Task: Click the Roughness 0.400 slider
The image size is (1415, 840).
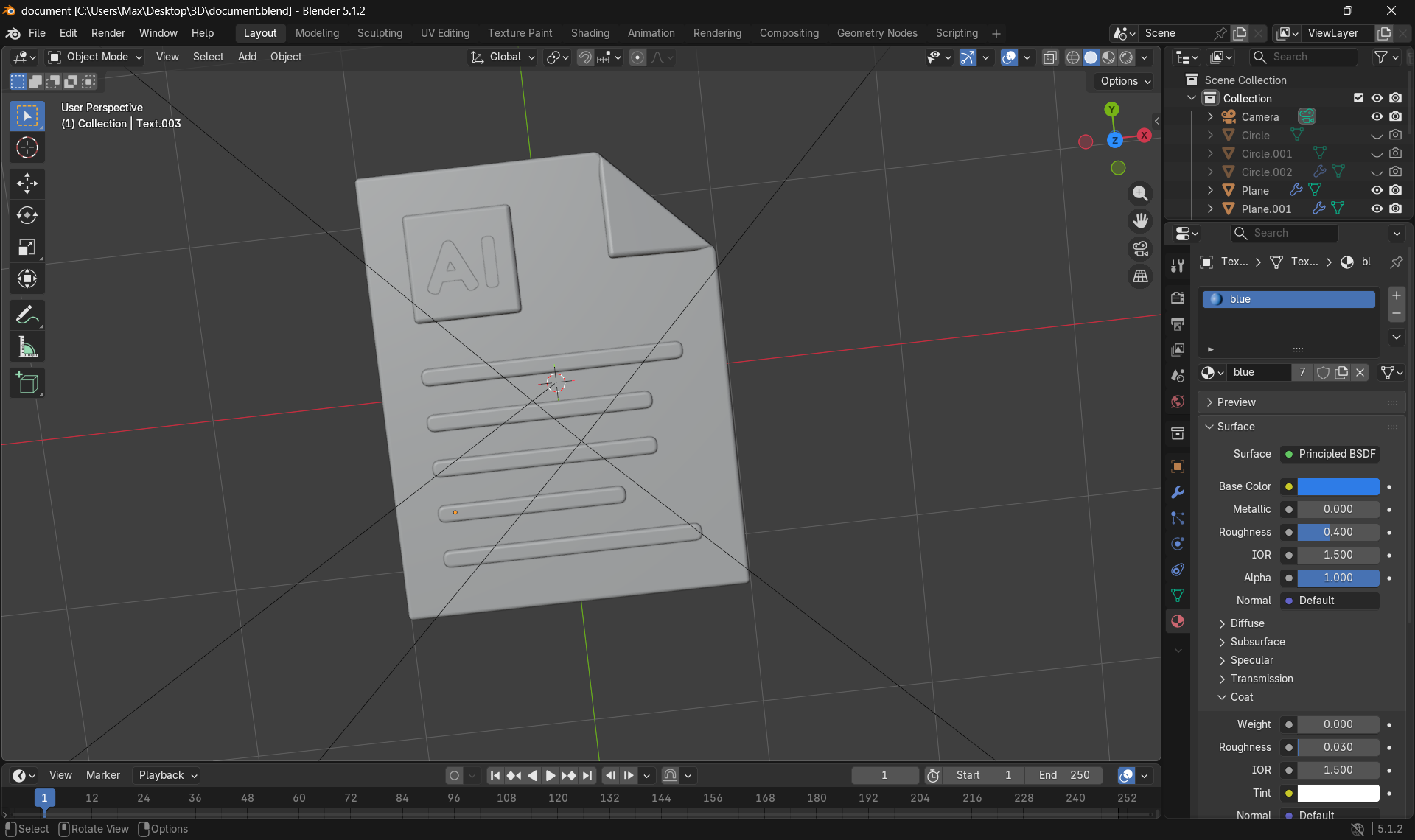Action: pyautogui.click(x=1338, y=532)
